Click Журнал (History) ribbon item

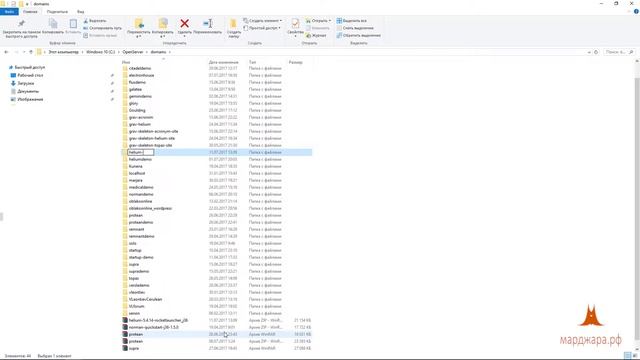316,36
